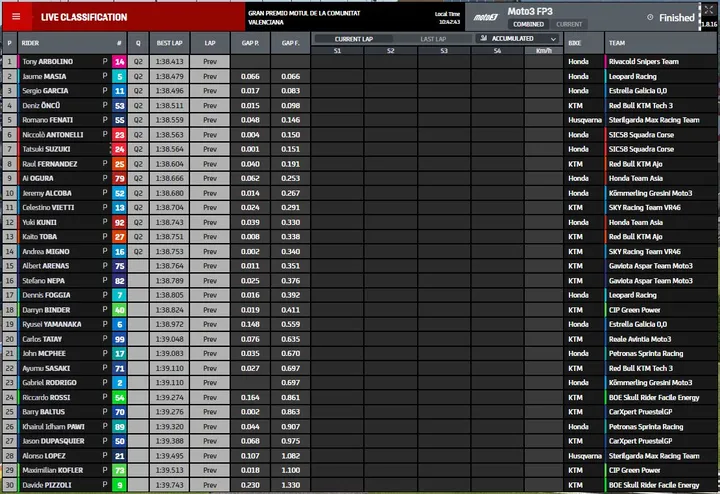Select rider Raul FERNANDEZ
The image size is (720, 494).
tap(50, 164)
